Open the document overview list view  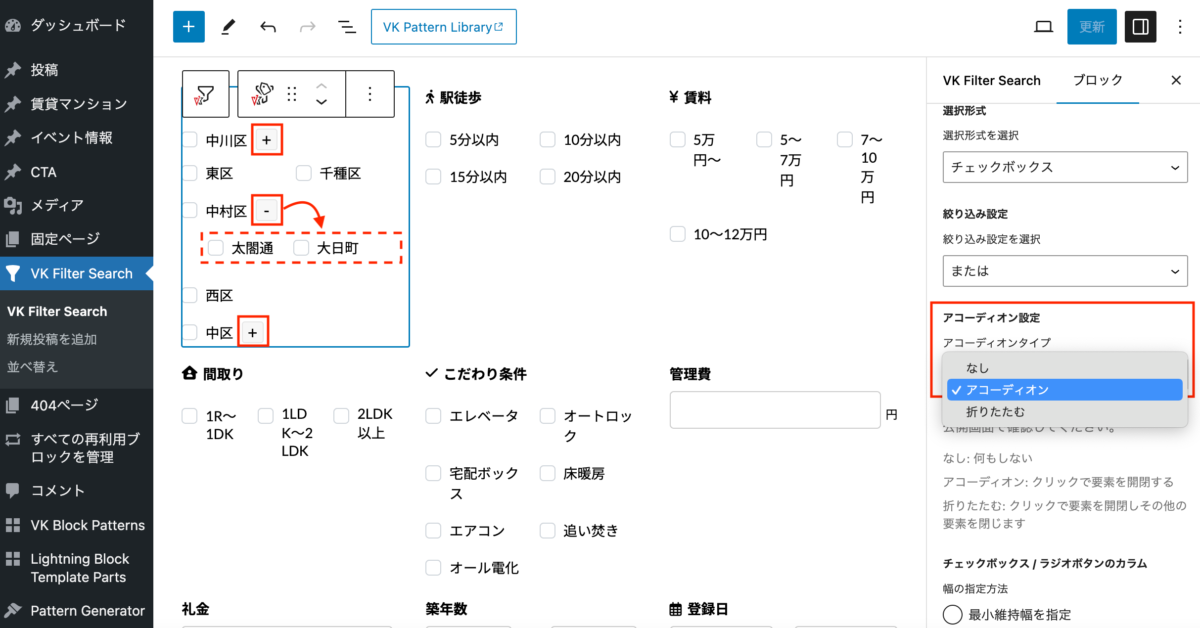pyautogui.click(x=347, y=27)
